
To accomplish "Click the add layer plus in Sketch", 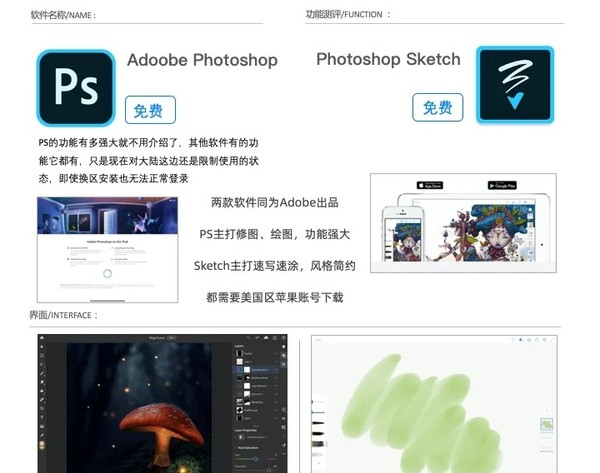I will click(x=546, y=411).
